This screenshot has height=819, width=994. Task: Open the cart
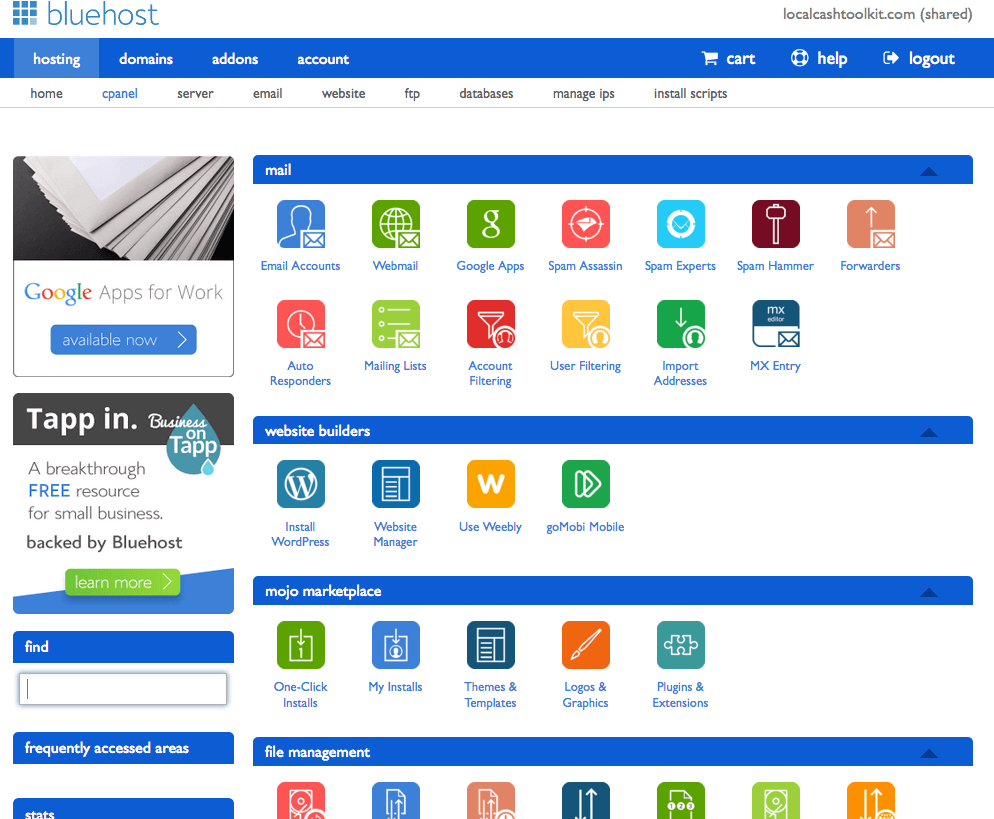click(x=728, y=59)
